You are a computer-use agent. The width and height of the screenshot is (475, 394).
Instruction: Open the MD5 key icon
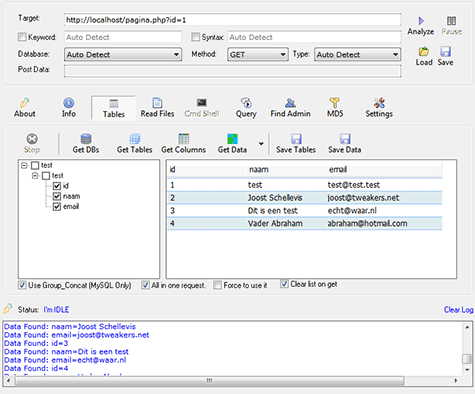point(335,103)
